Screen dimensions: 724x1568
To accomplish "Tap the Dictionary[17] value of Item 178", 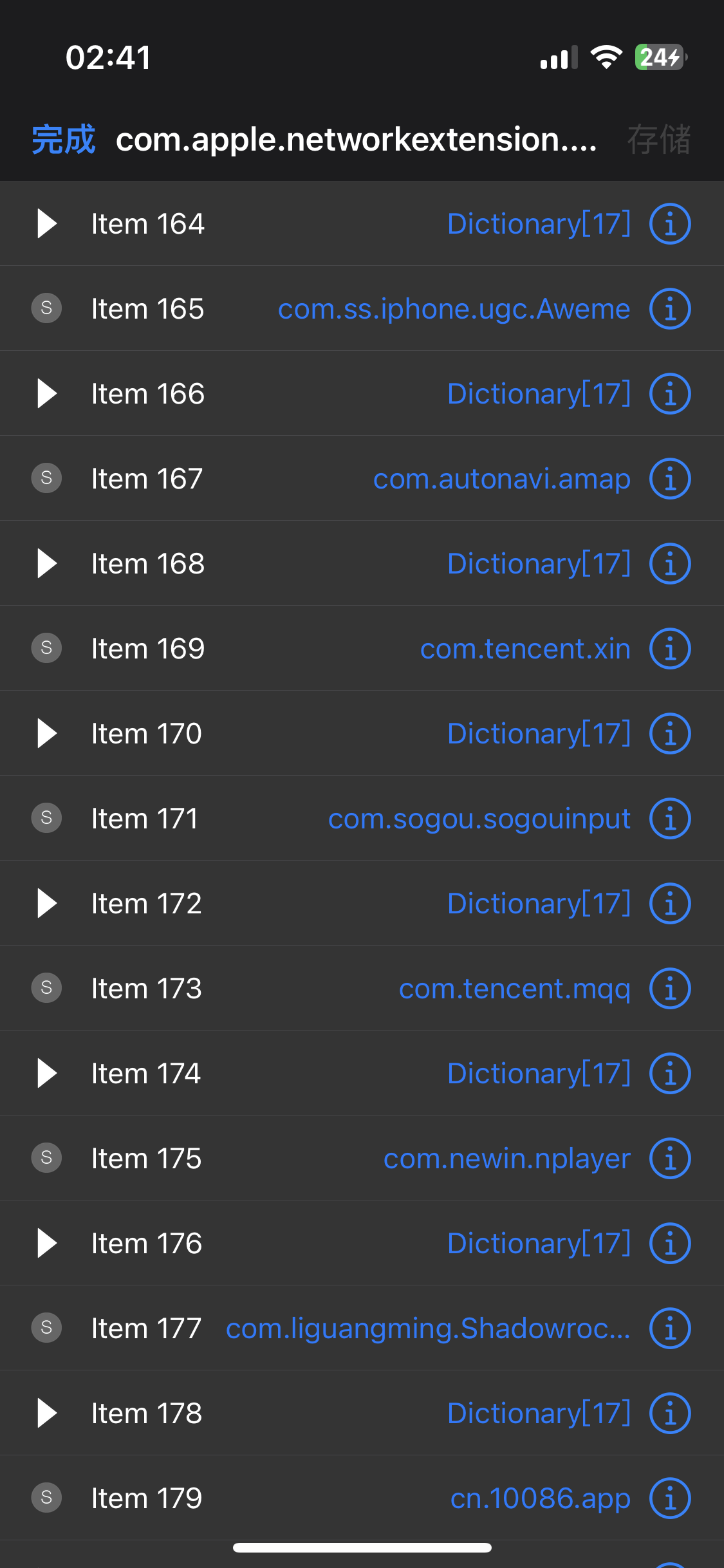I will pos(539,1414).
